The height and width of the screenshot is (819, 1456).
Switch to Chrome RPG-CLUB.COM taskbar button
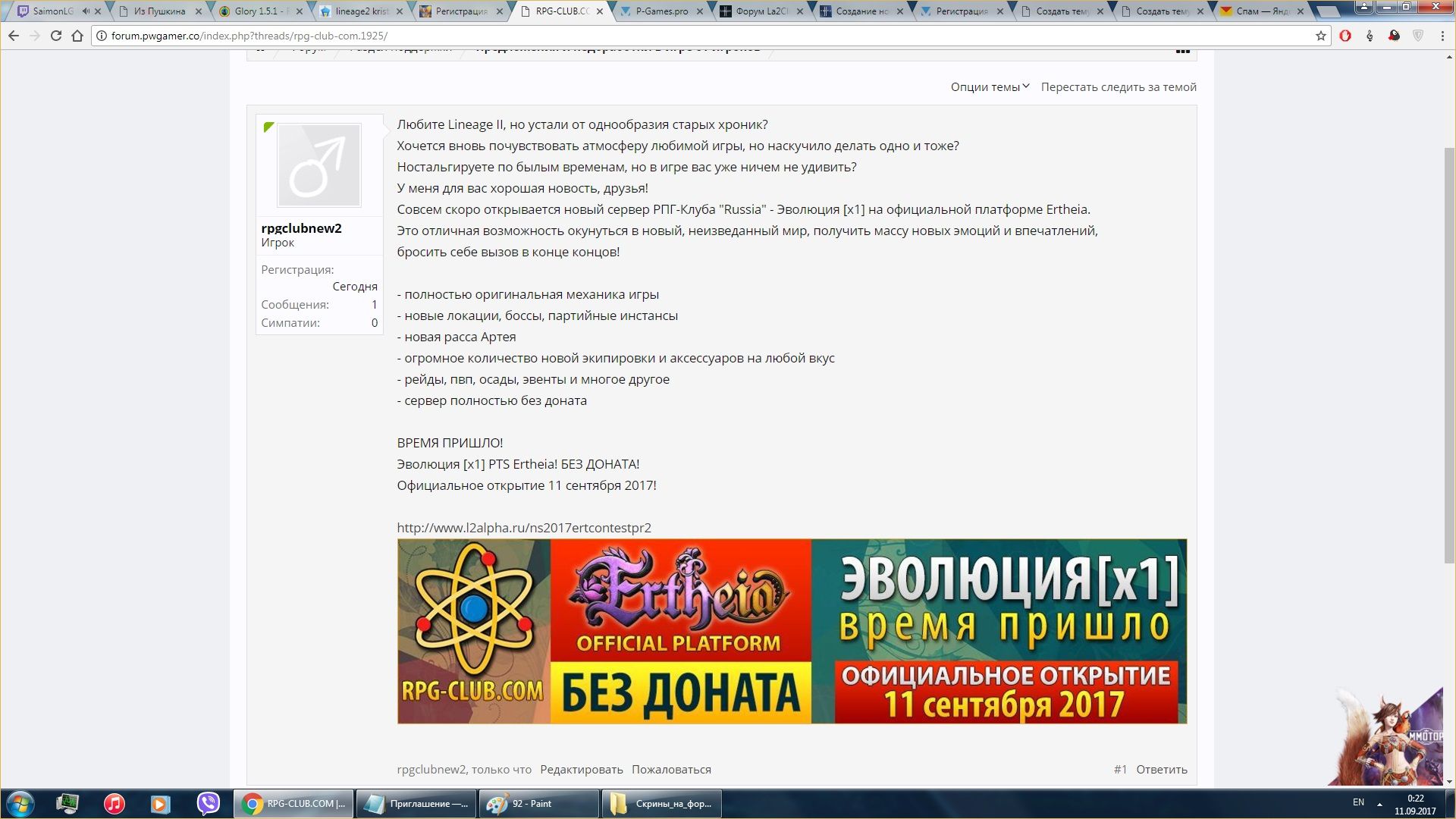[x=293, y=804]
